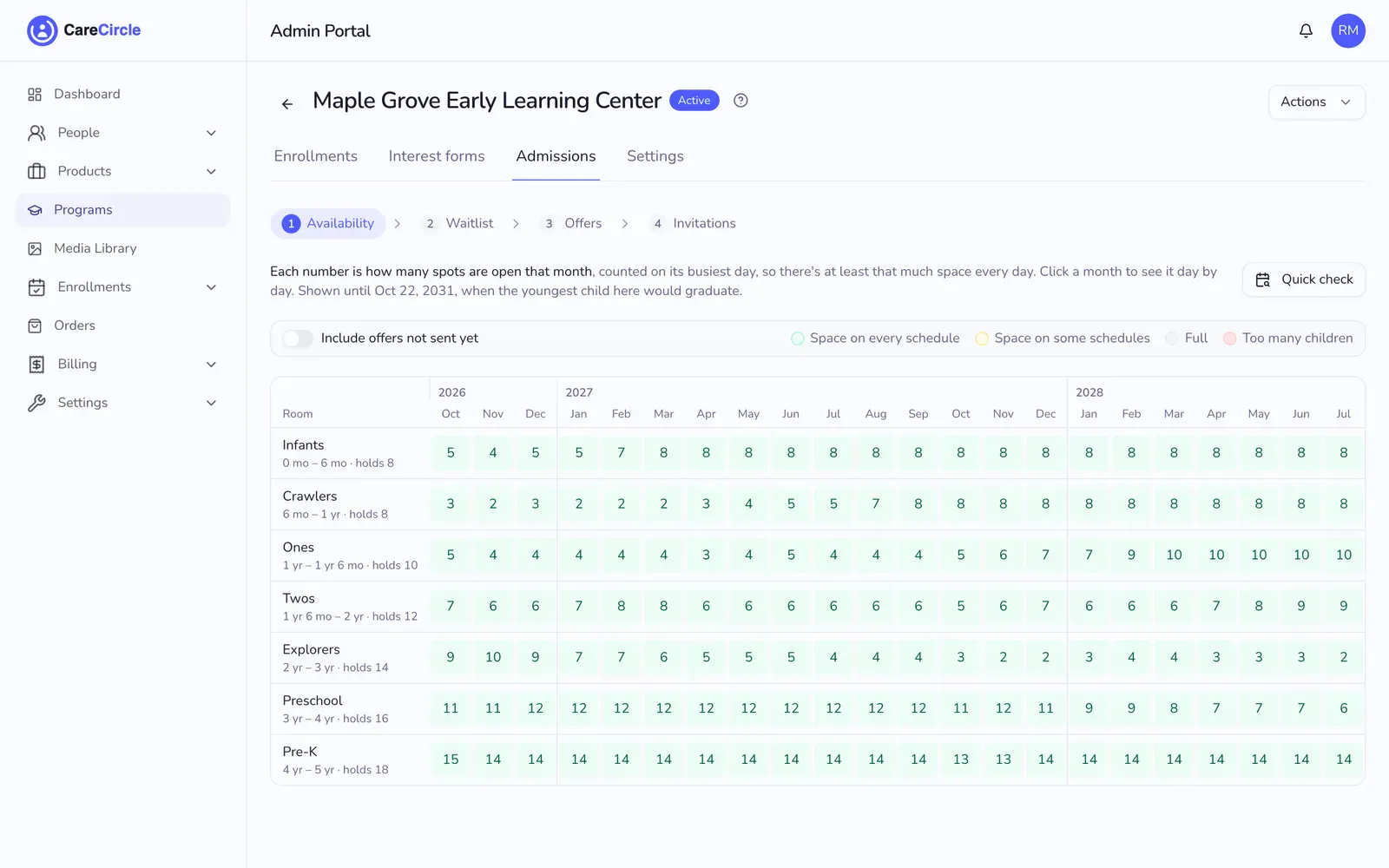This screenshot has width=1389, height=868.
Task: Click the Full legend swatch
Action: [1173, 339]
